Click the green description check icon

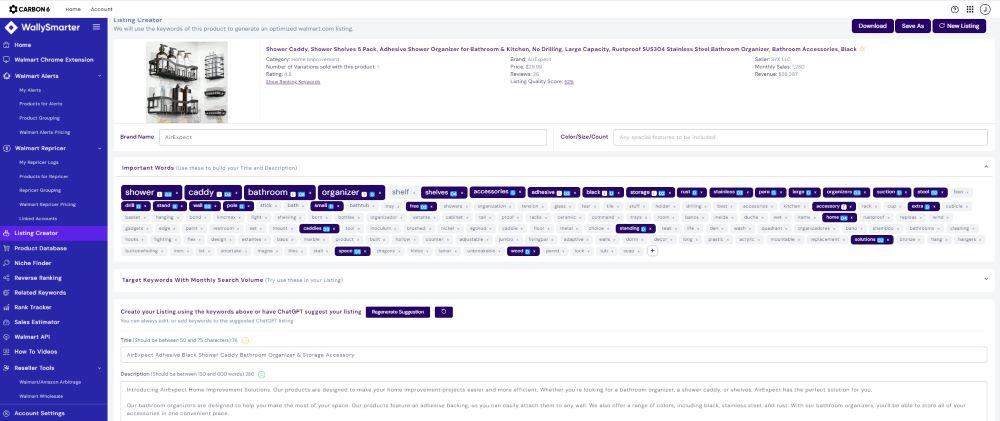(261, 374)
